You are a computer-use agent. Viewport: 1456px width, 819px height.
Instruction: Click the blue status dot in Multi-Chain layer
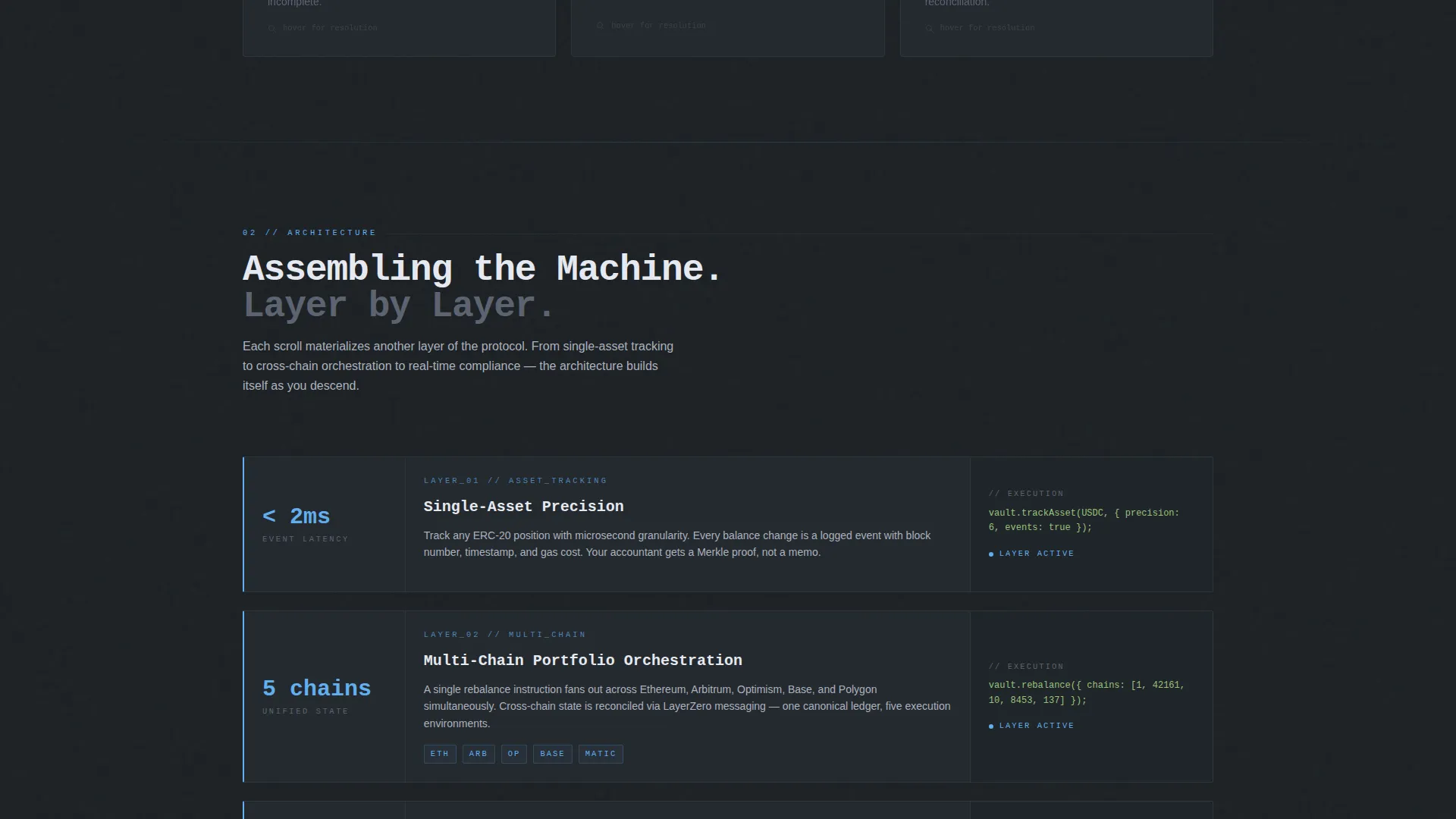[x=991, y=726]
